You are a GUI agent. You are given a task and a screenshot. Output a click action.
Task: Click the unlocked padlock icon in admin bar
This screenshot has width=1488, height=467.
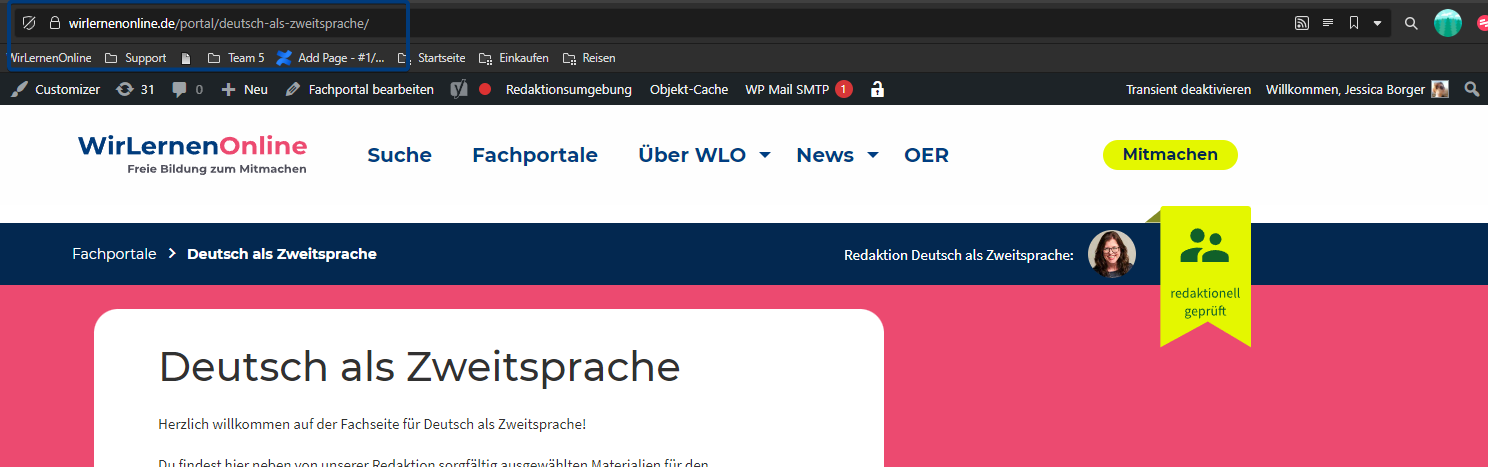click(877, 89)
